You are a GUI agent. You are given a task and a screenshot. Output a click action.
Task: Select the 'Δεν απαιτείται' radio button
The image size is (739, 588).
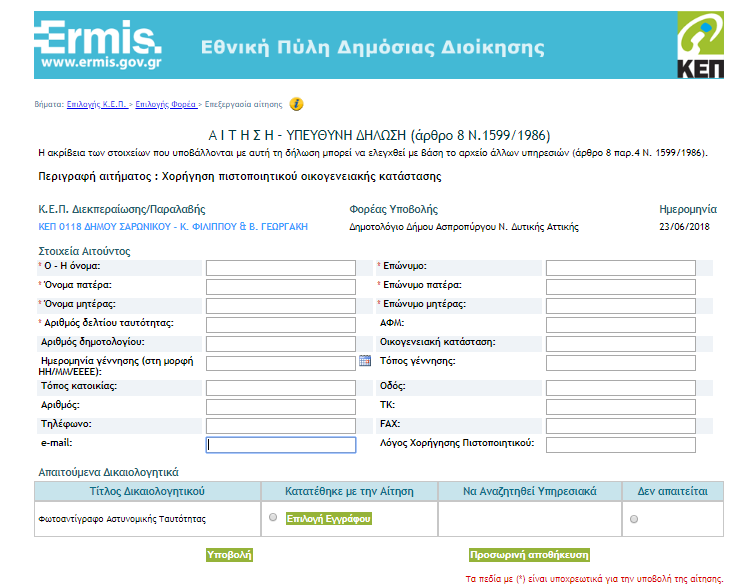point(634,519)
